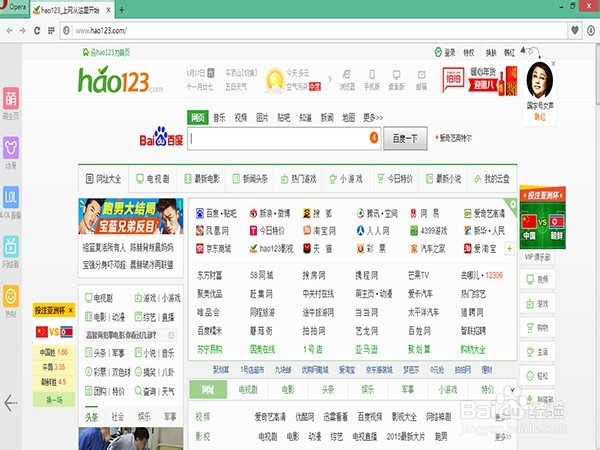Click the 萌主页 sidebar icon

point(11,99)
